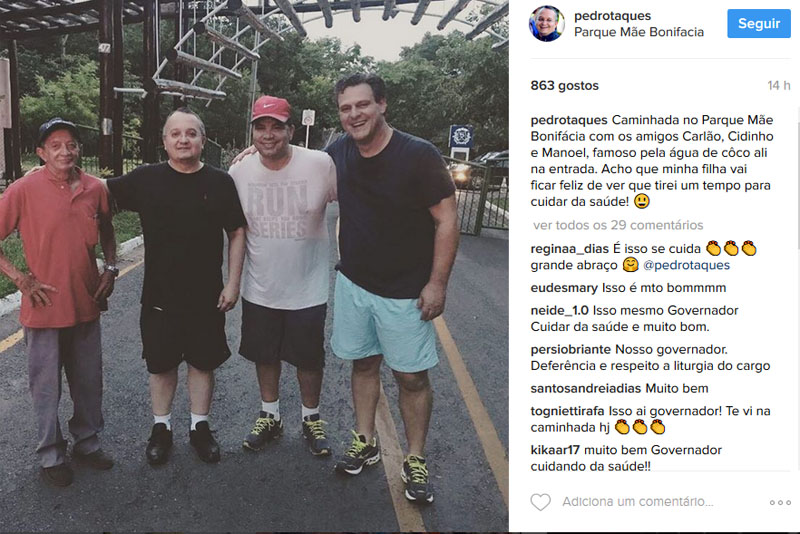Open the @pedrotaques mention in the comment
Screen dimensions: 800x534
[686, 265]
